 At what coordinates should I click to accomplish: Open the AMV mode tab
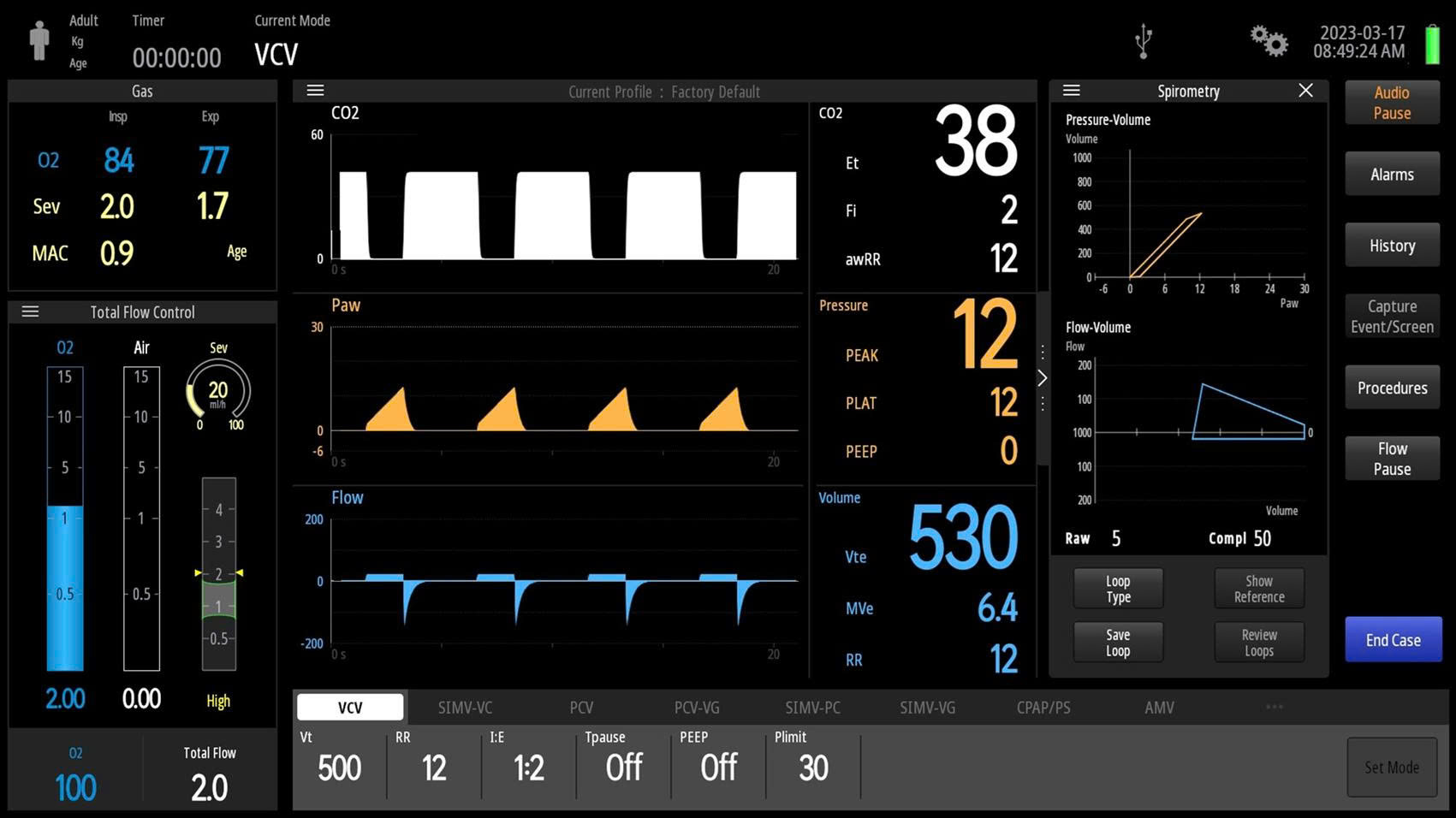(1159, 708)
